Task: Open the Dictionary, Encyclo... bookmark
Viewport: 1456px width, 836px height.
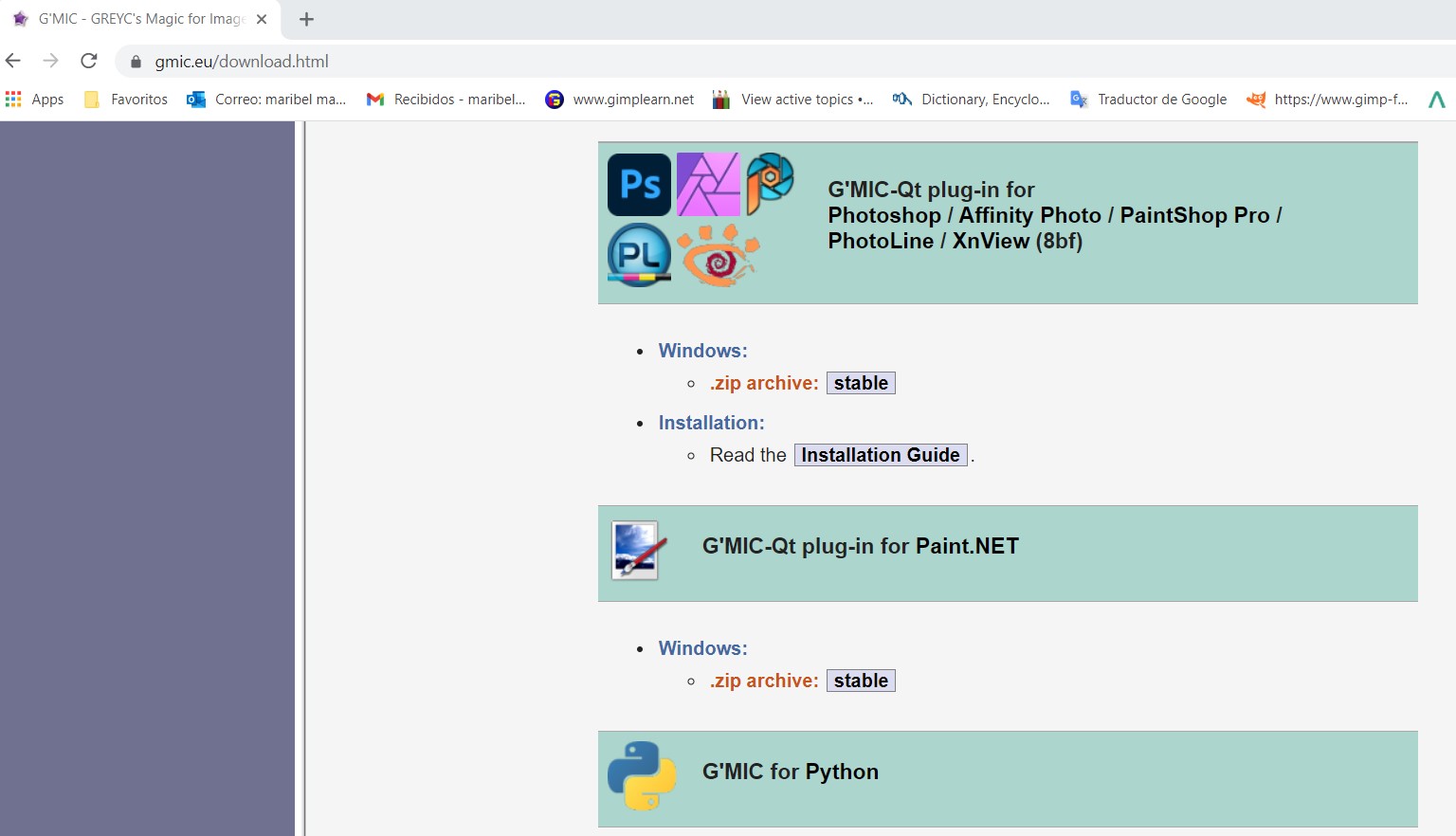Action: tap(972, 99)
